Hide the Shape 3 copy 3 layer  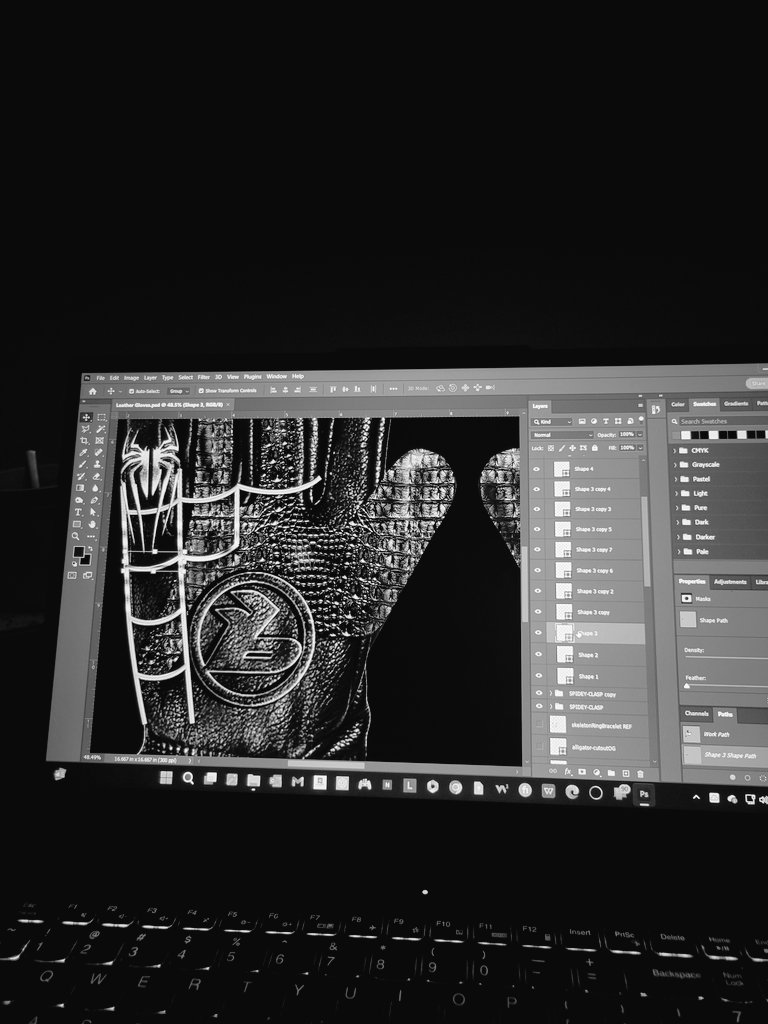tap(537, 509)
